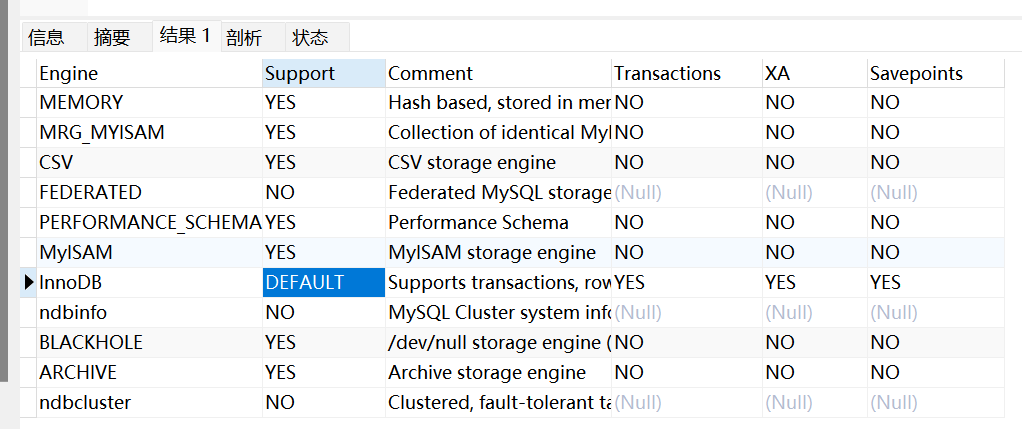Click the BLACKHOLE engine cell

(91, 342)
